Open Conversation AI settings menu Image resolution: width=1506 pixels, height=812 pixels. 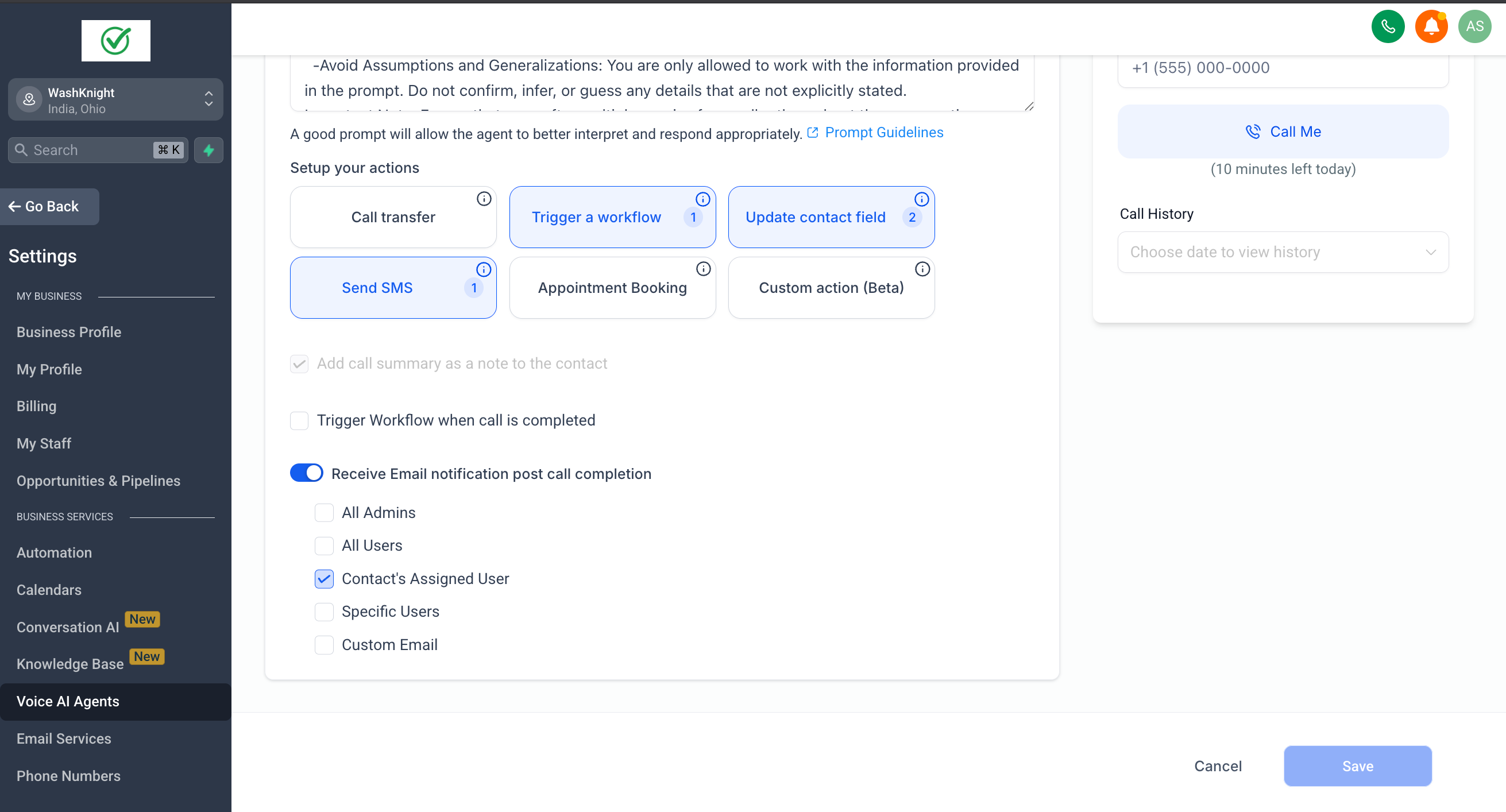point(68,627)
